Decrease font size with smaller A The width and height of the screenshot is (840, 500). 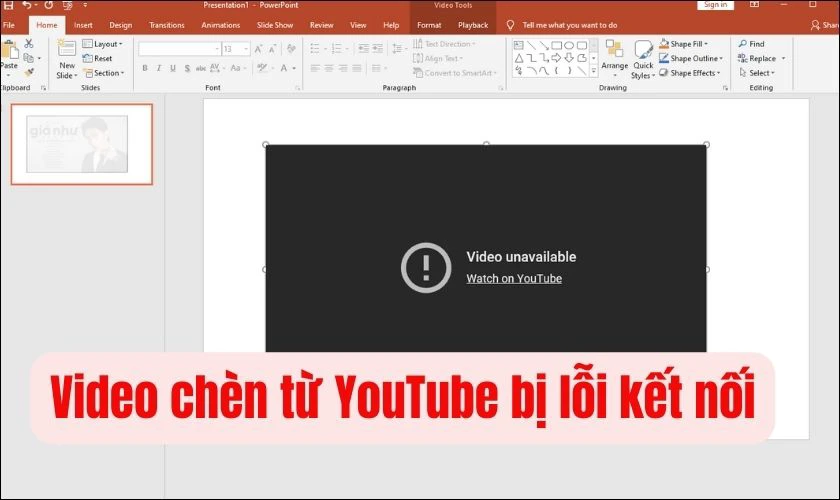[x=272, y=49]
